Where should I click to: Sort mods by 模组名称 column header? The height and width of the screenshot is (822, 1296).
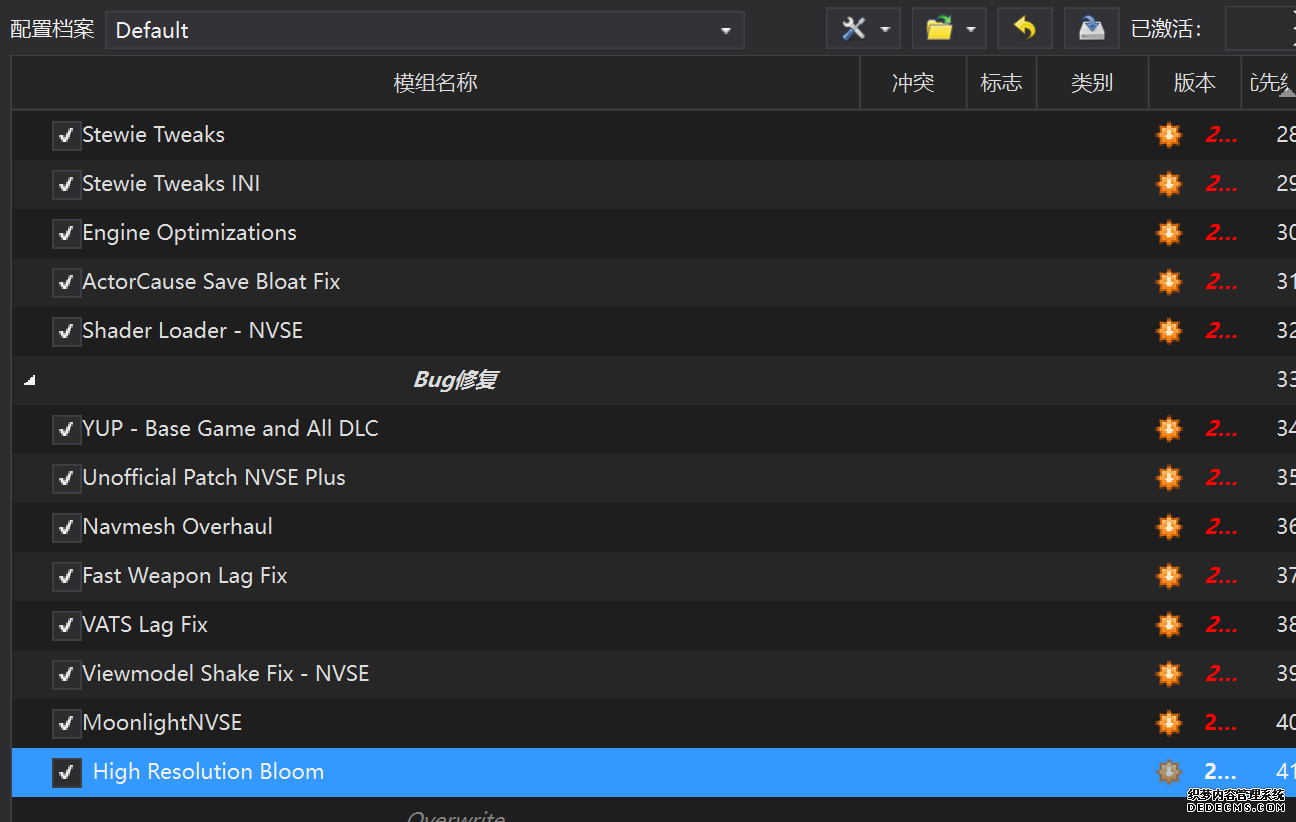435,83
